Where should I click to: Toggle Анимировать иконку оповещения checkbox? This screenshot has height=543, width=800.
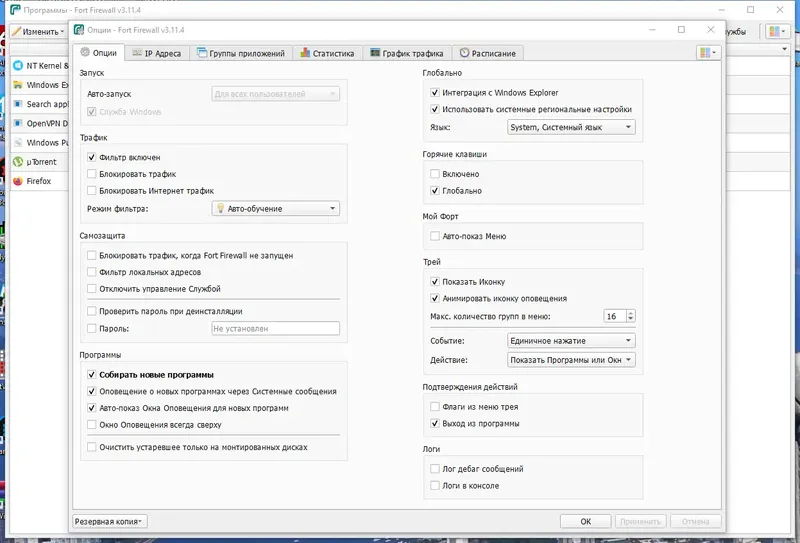[435, 299]
